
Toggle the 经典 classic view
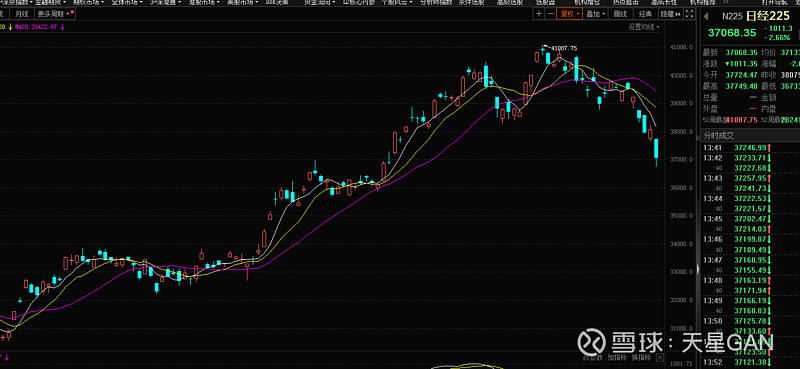(x=645, y=14)
